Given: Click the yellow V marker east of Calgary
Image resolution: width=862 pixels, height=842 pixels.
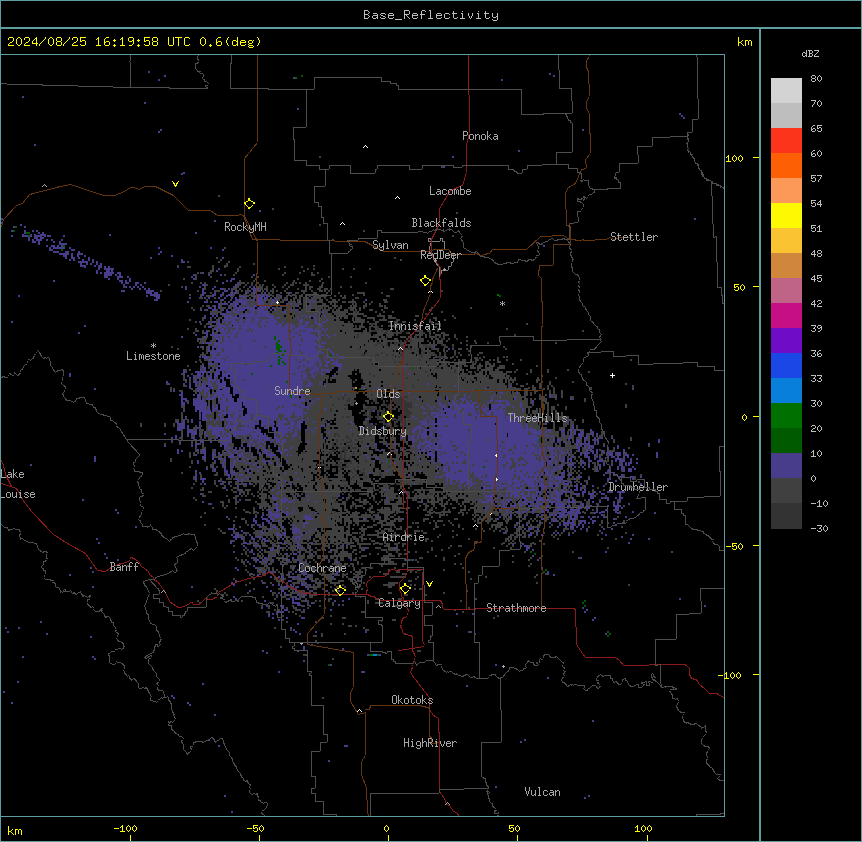Looking at the screenshot, I should tap(429, 584).
